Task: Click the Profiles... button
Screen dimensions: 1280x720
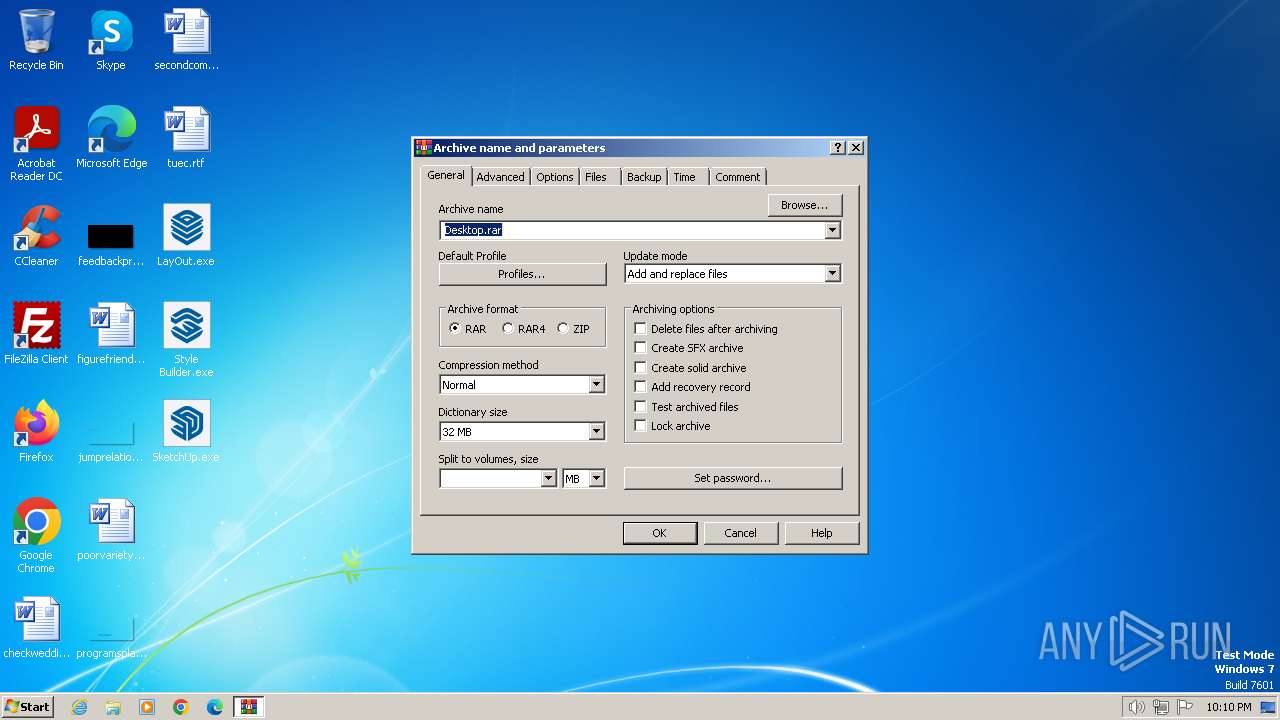Action: [522, 274]
